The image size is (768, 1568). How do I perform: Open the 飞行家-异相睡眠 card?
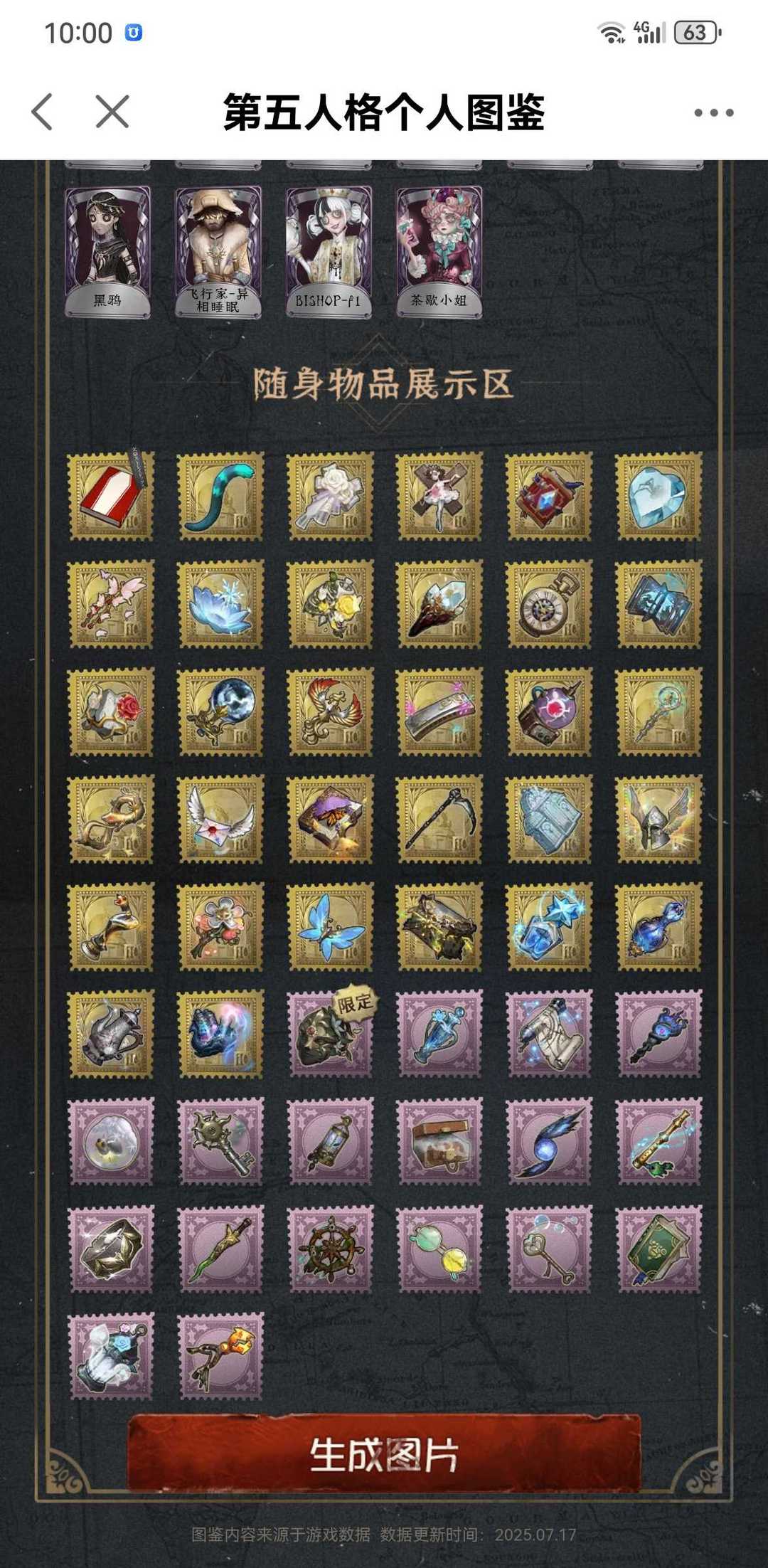tap(218, 252)
